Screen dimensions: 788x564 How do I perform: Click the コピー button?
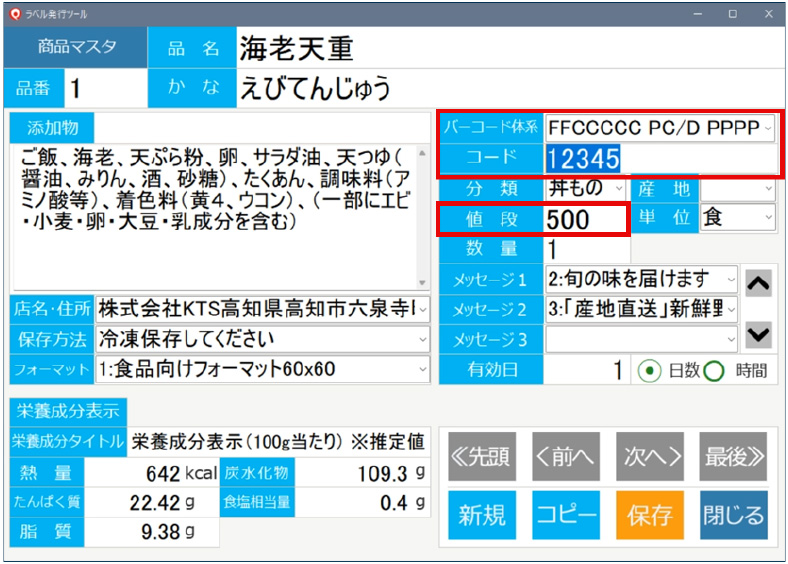[x=565, y=515]
